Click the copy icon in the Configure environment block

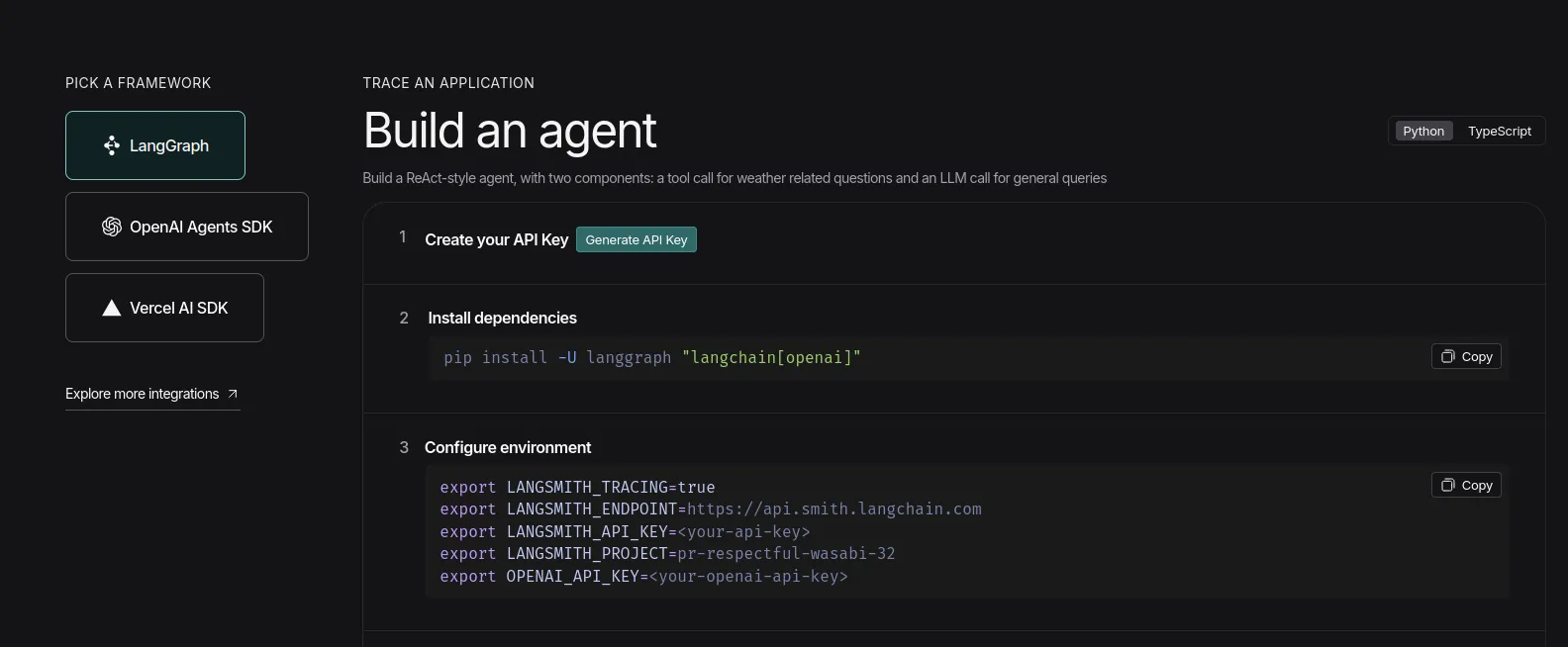[x=1448, y=485]
